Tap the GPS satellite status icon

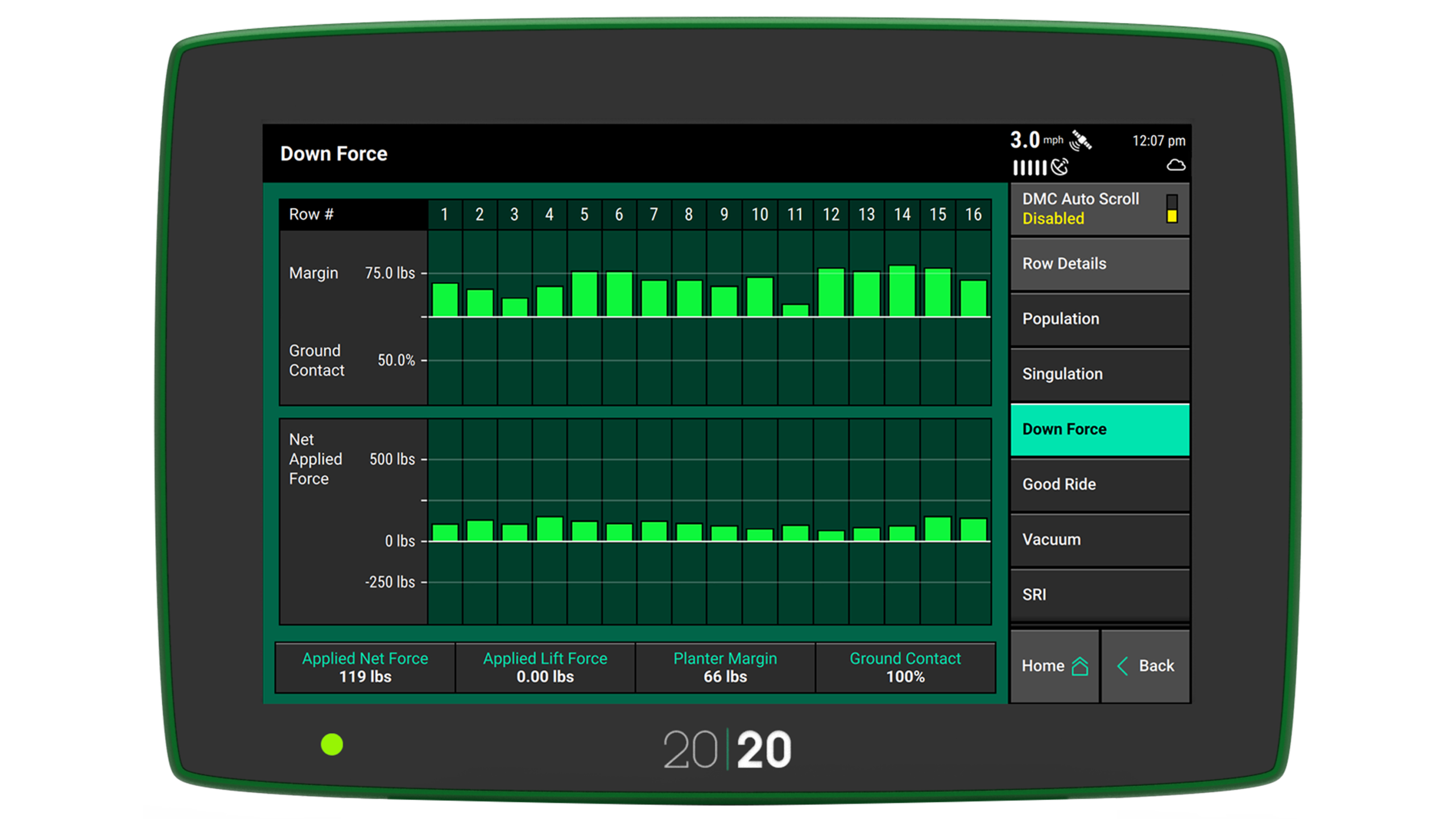(x=1079, y=140)
